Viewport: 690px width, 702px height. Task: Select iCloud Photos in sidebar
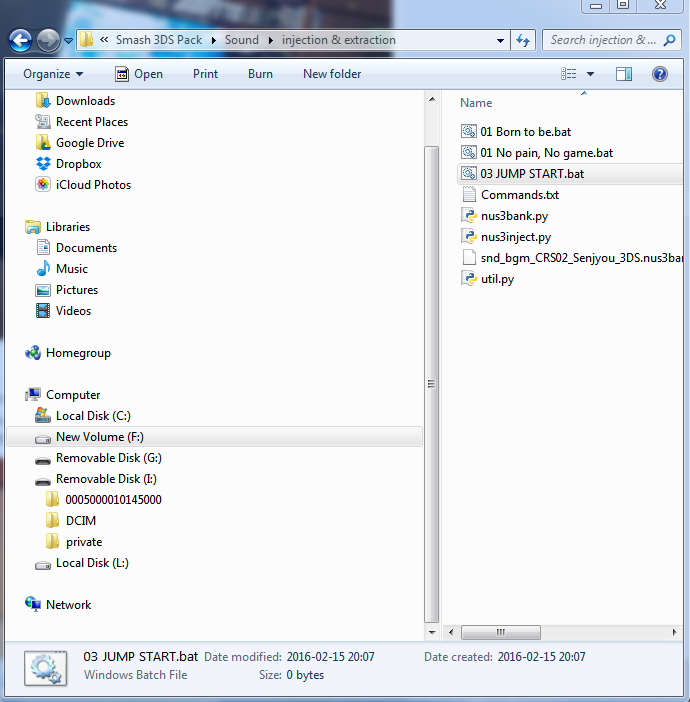pos(83,185)
